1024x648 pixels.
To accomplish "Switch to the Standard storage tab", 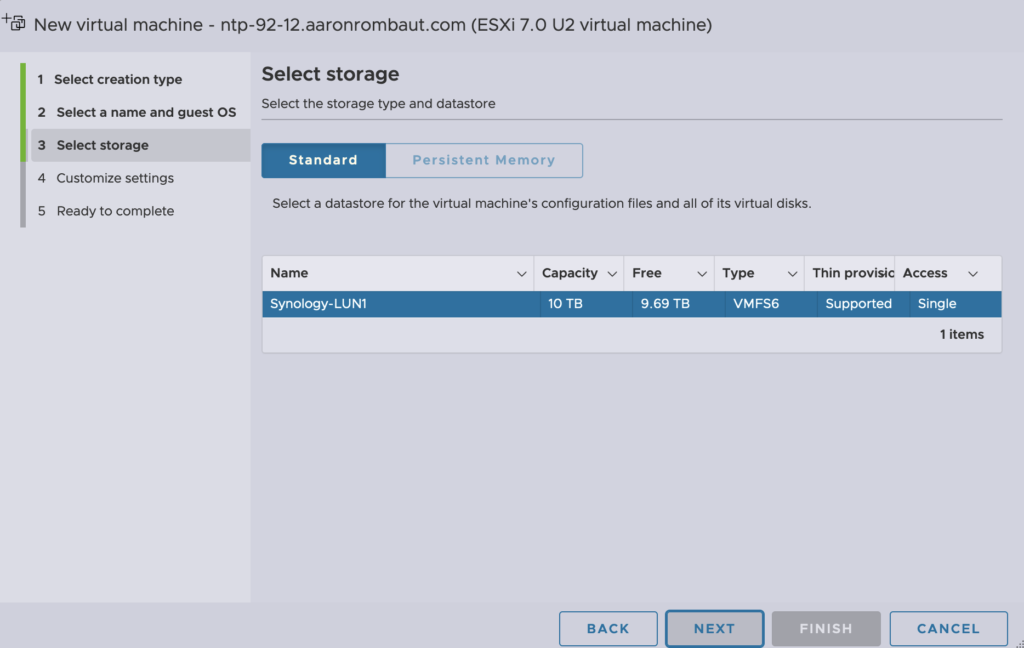I will 323,160.
